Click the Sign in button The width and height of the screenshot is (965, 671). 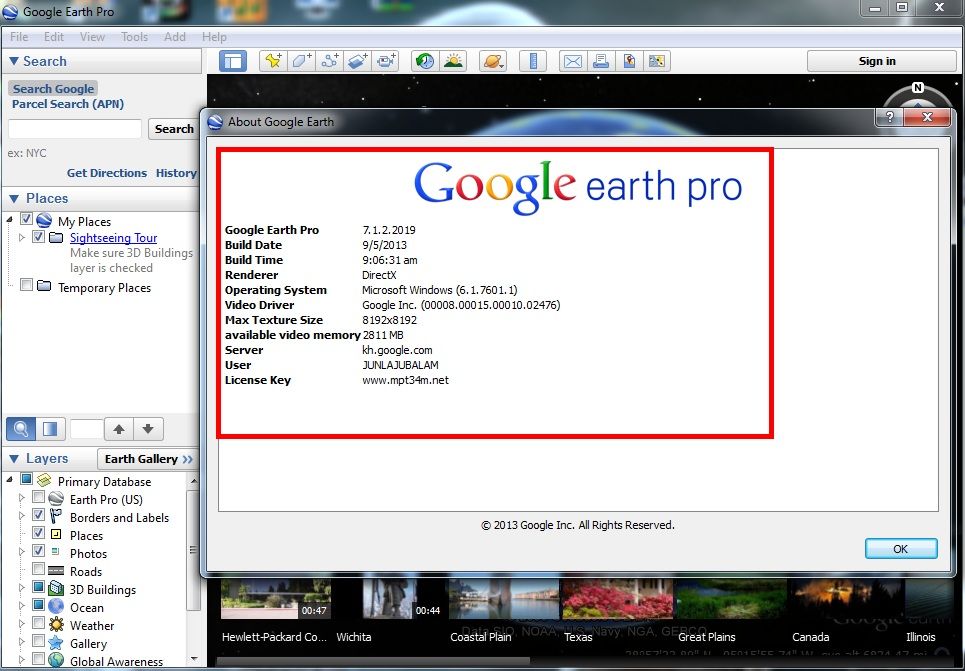(881, 61)
